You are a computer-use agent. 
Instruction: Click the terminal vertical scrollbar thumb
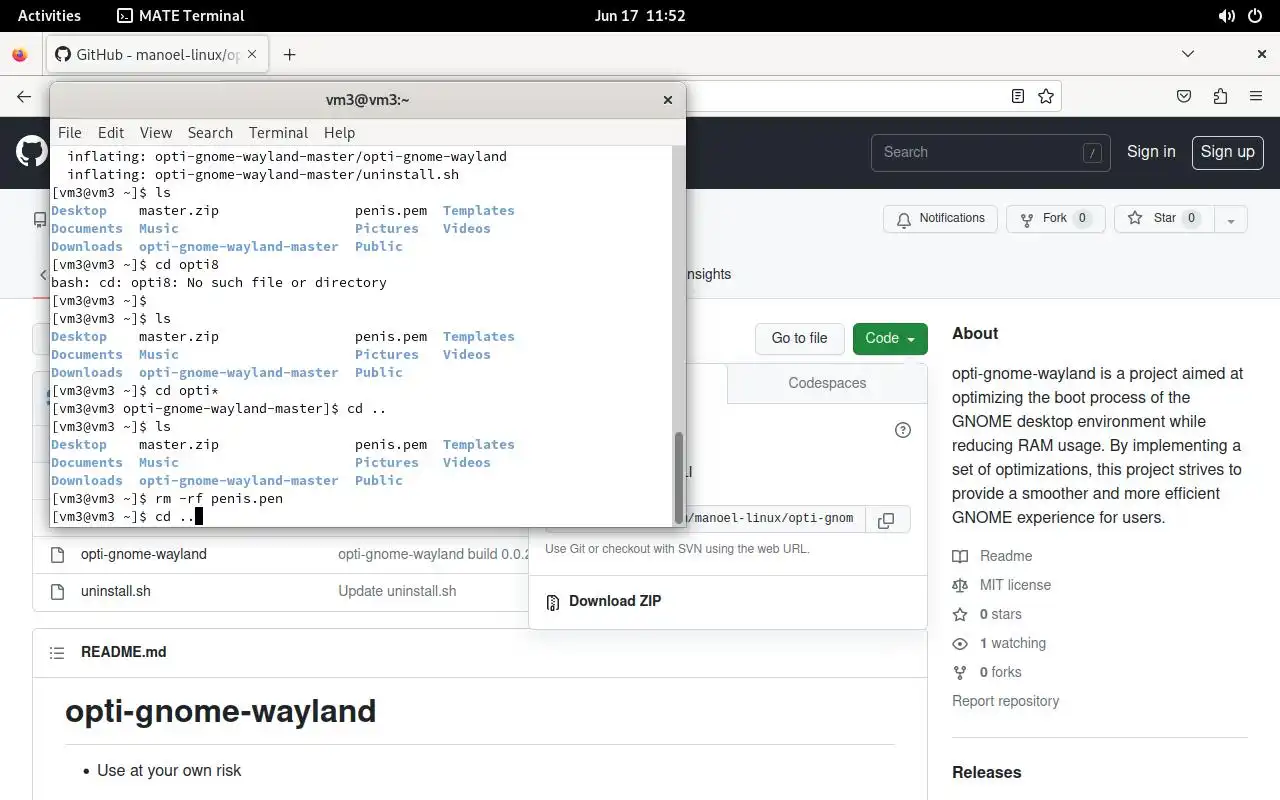679,478
